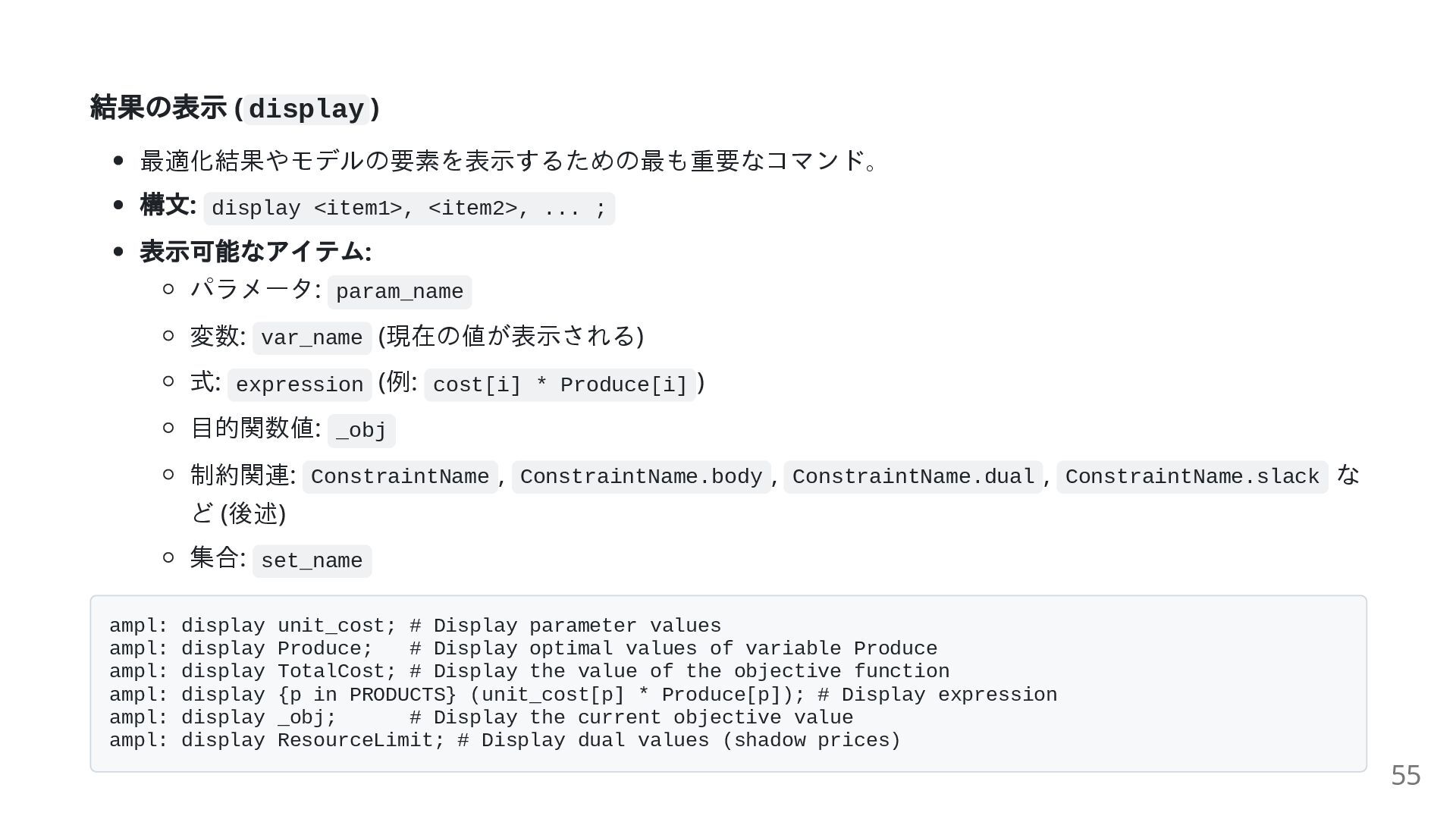Click the display Produce; code line
This screenshot has width=1456, height=819.
(523, 649)
